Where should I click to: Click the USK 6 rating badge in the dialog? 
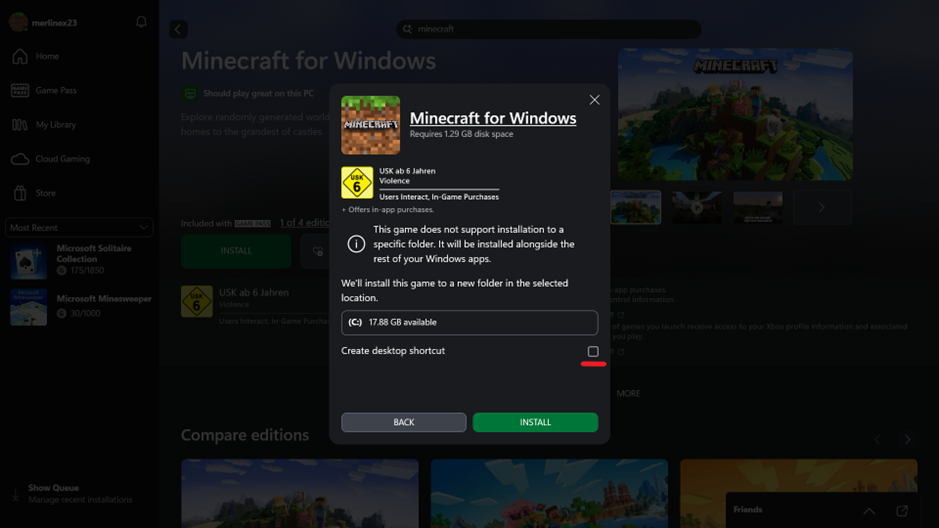[357, 183]
